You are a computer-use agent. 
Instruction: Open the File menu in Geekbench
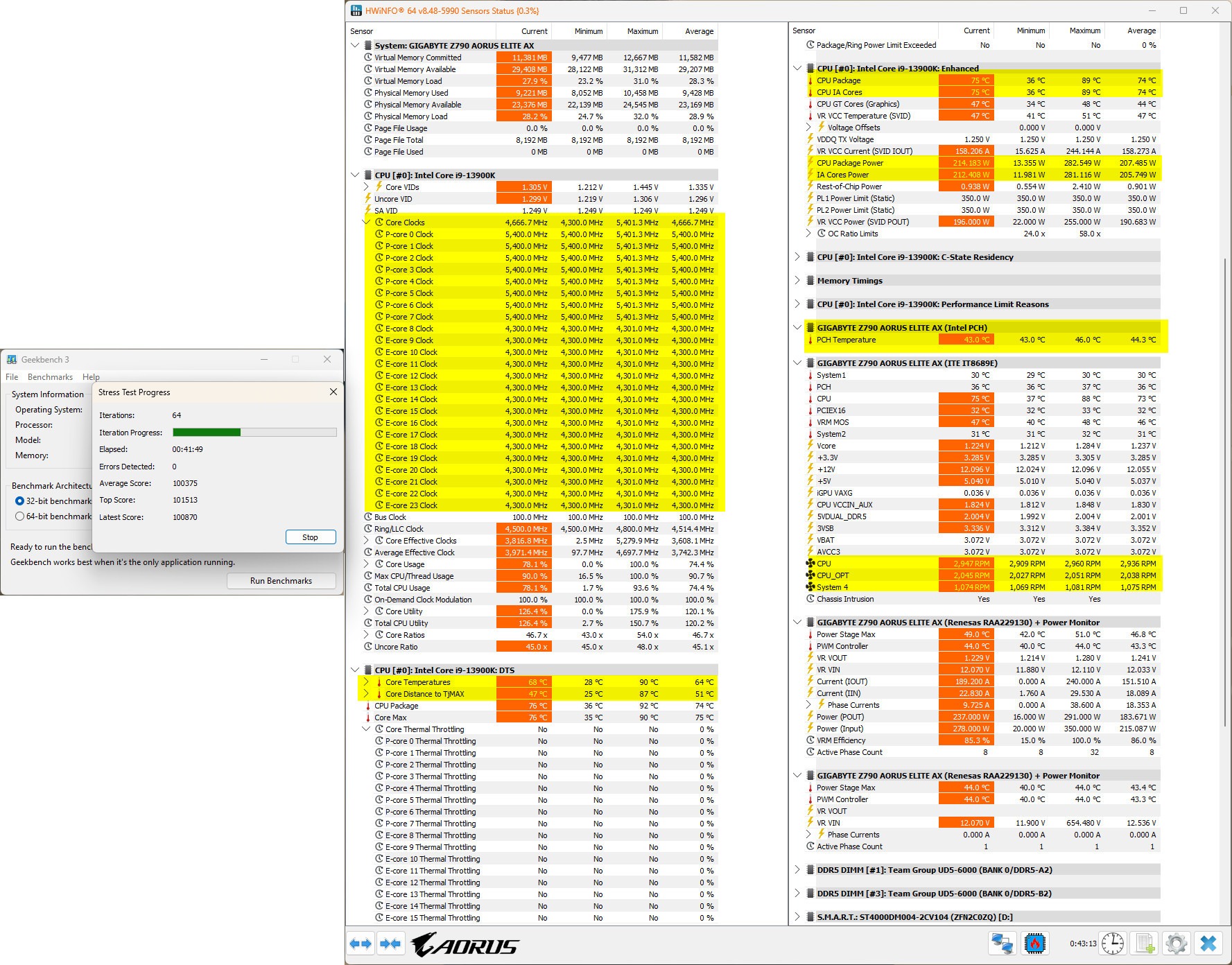(12, 377)
